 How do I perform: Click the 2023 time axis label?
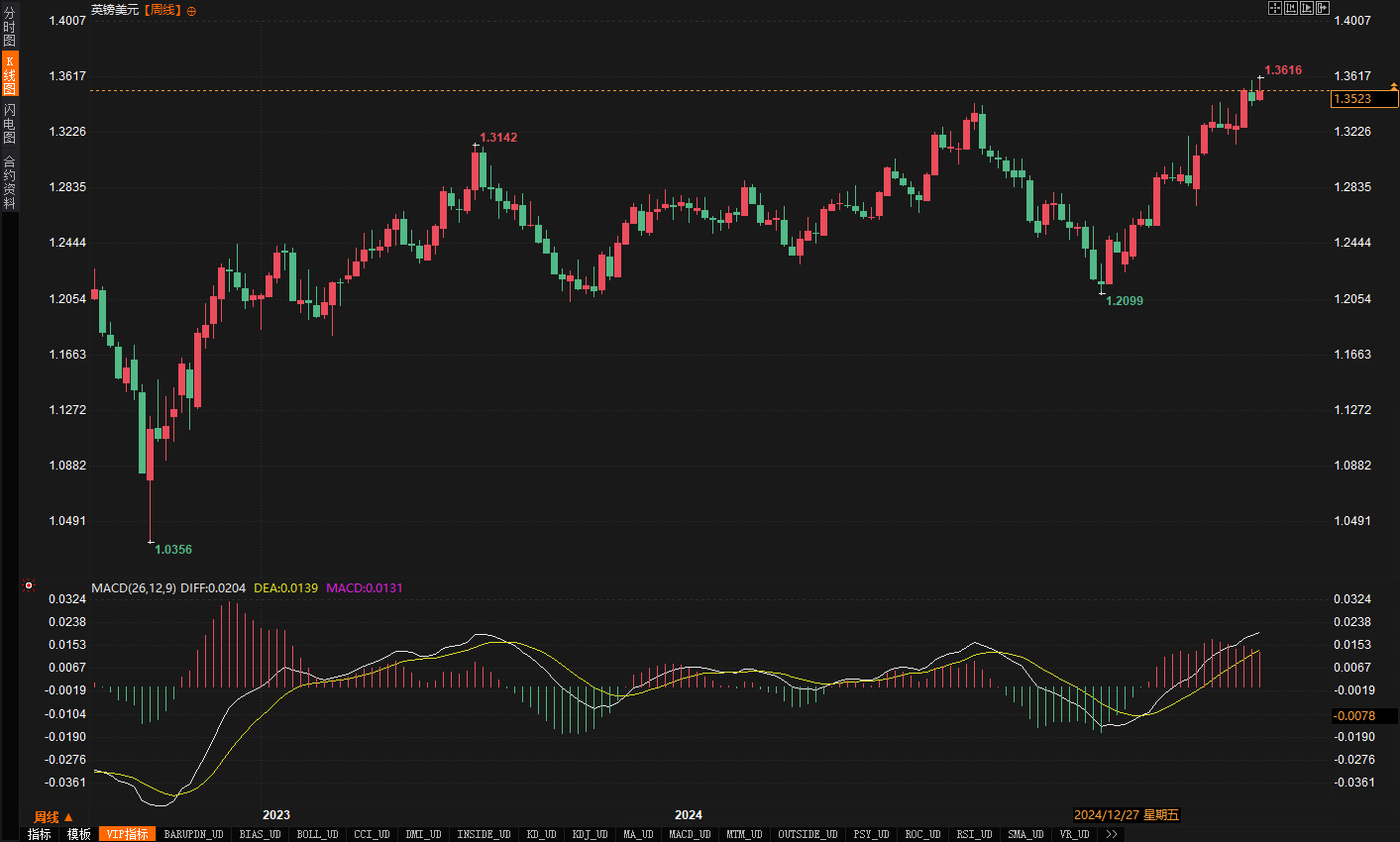click(x=276, y=815)
